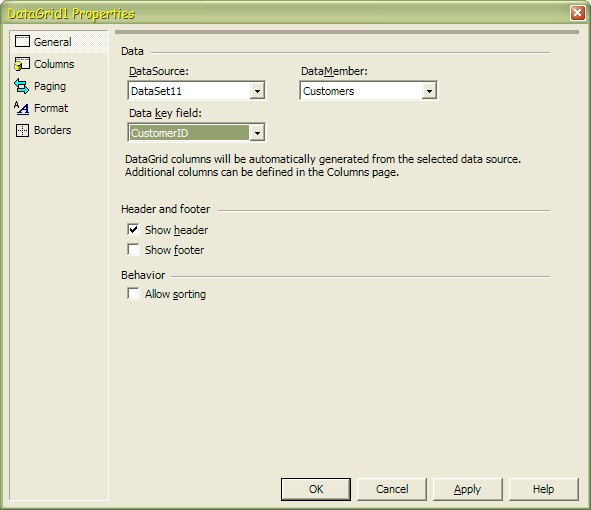Click the 'DataSource:' label
This screenshot has height=510, width=591.
tap(159, 71)
